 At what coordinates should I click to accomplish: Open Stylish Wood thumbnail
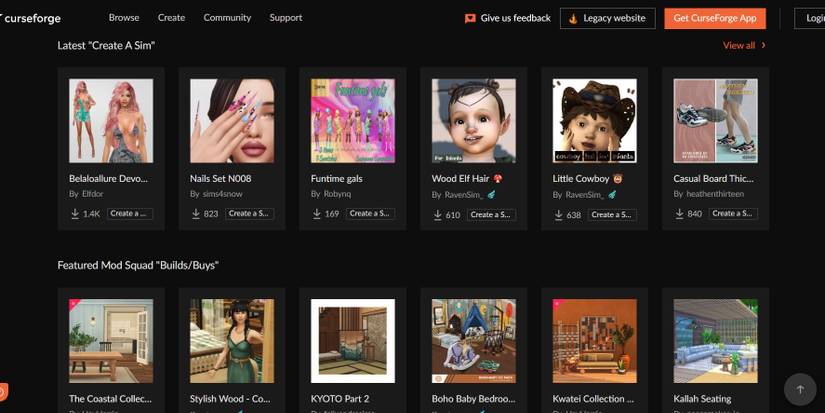pyautogui.click(x=232, y=341)
